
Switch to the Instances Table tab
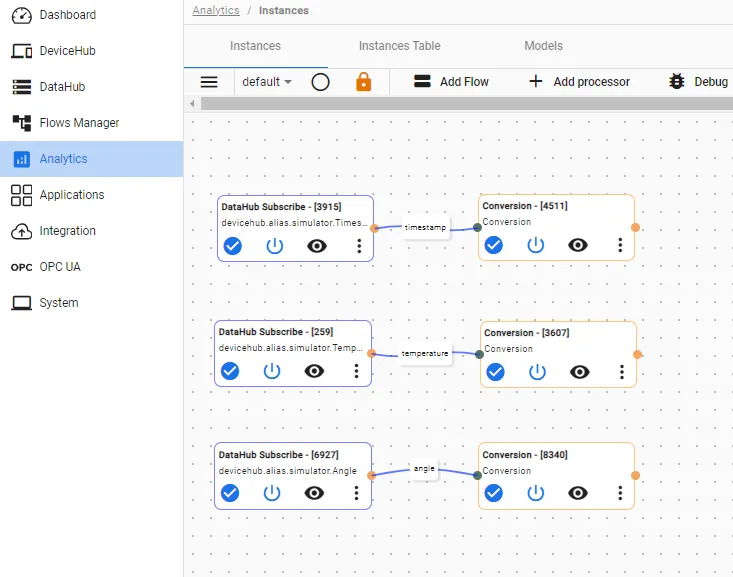[x=400, y=46]
